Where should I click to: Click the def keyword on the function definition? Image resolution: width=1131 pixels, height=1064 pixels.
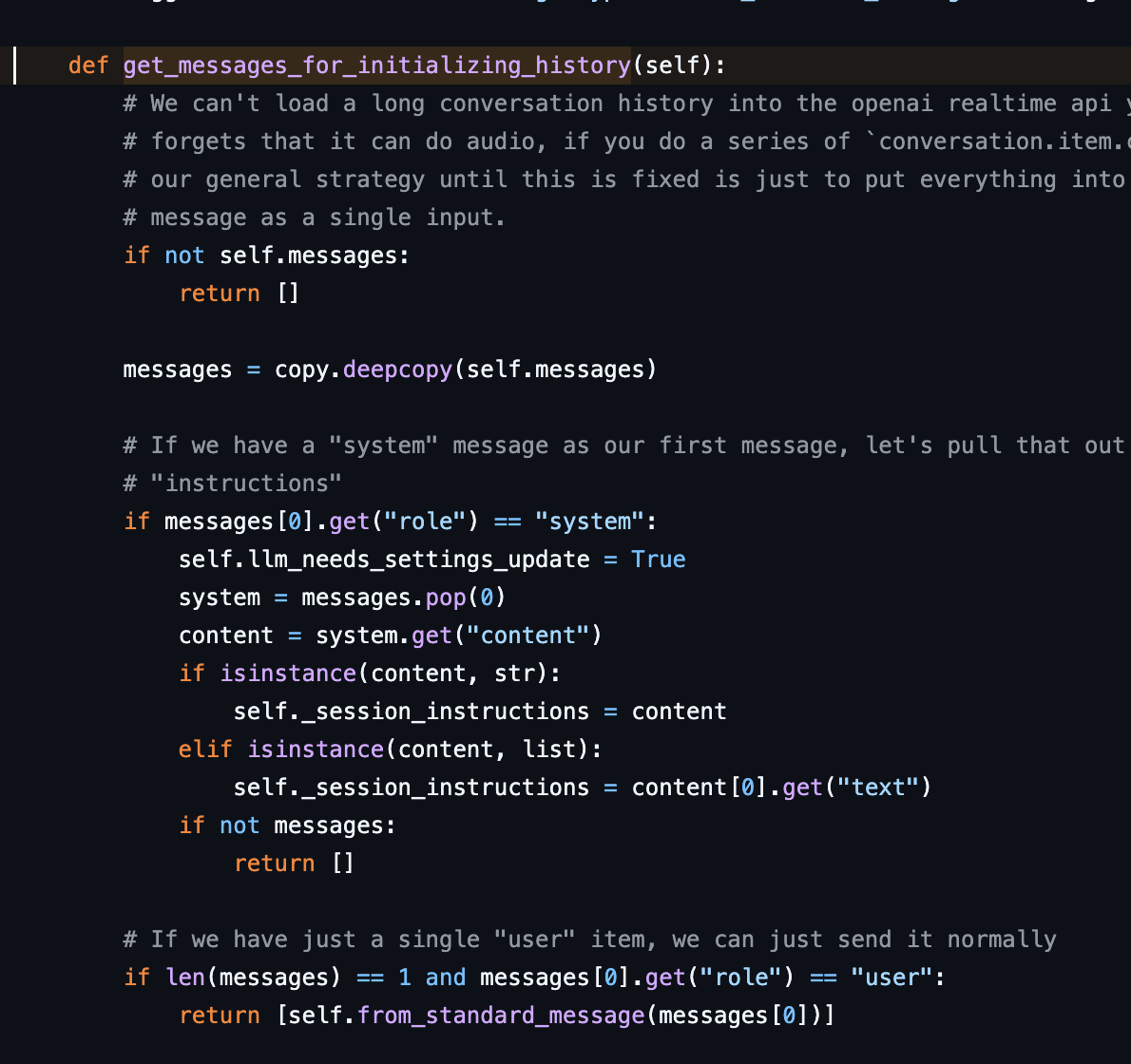click(x=88, y=65)
